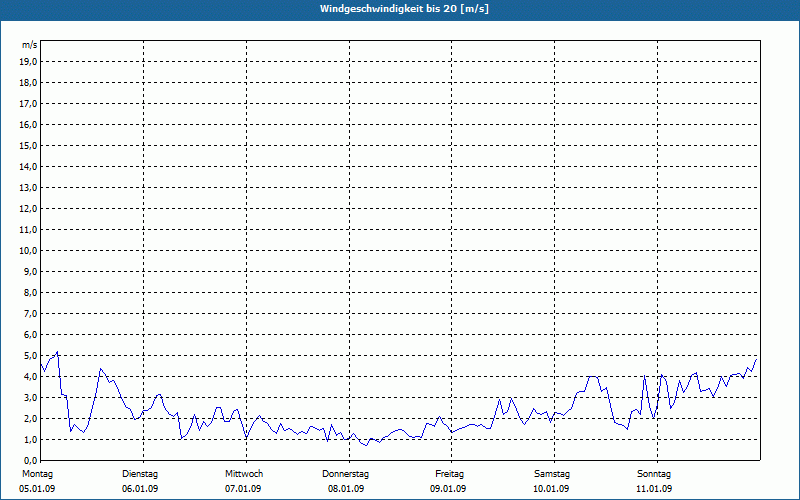Image resolution: width=800 pixels, height=500 pixels.
Task: Select the 16,0 y-axis label
Action: [28, 124]
